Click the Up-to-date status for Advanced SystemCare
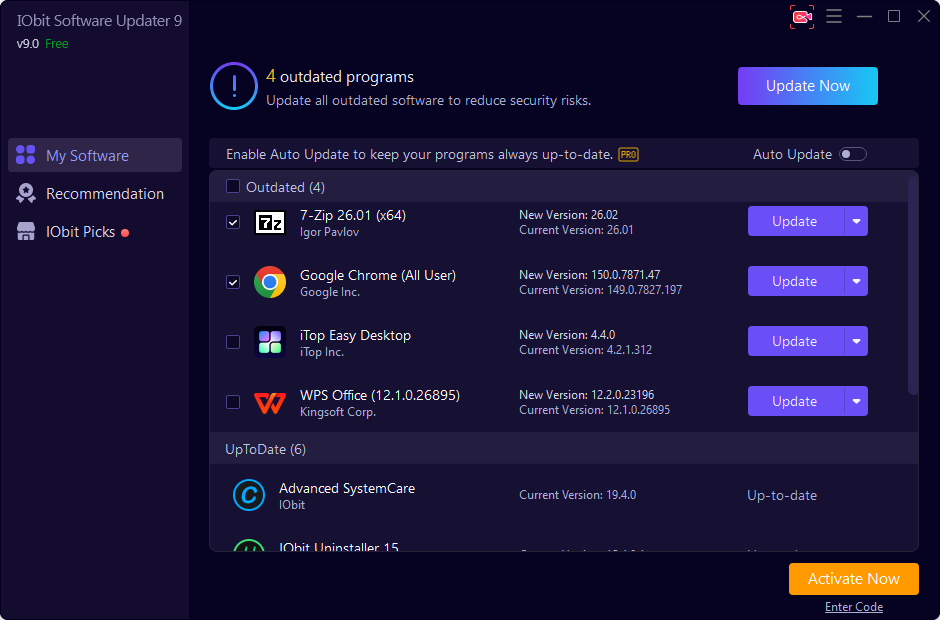 782,495
